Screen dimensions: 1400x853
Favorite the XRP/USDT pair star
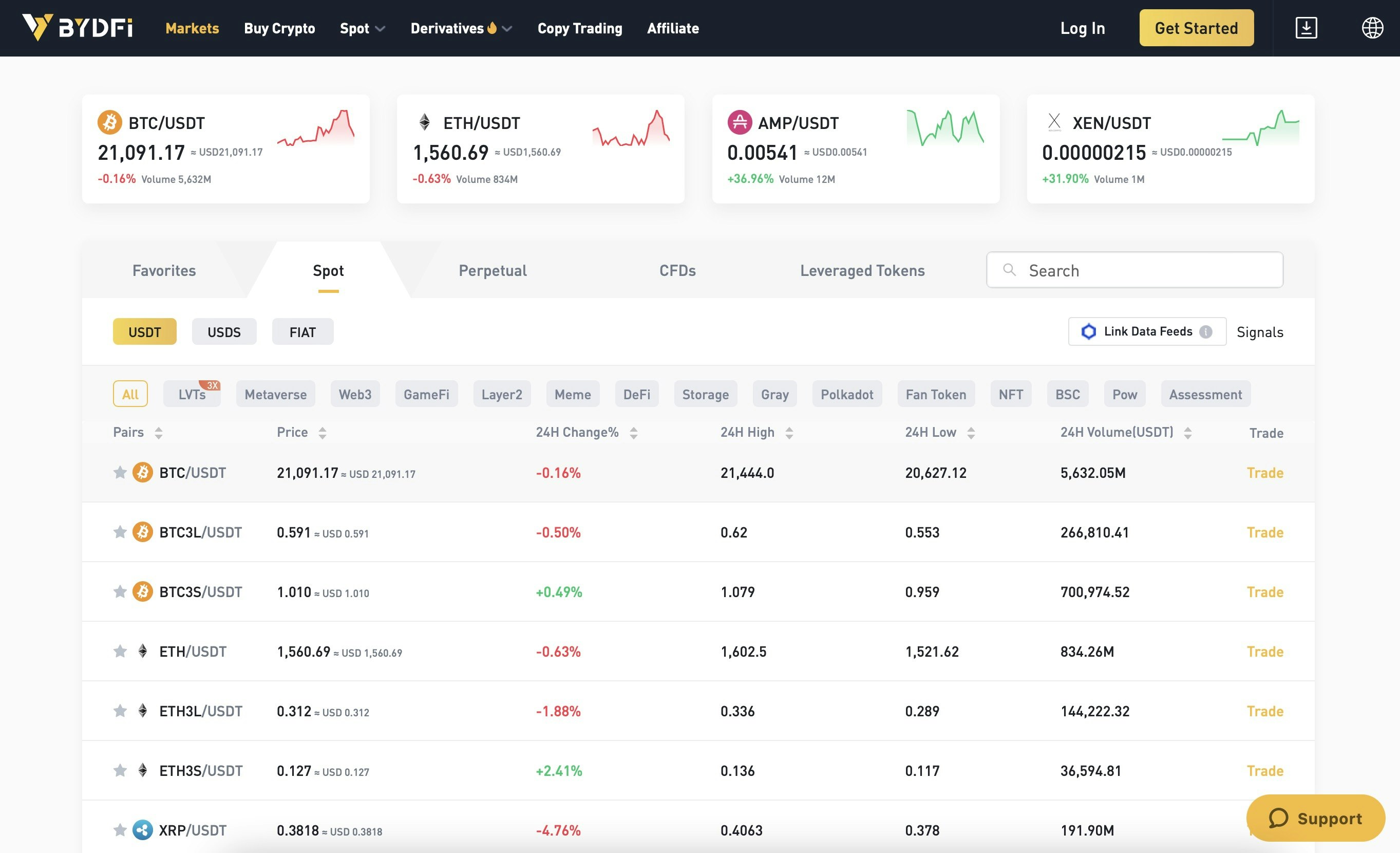point(120,830)
